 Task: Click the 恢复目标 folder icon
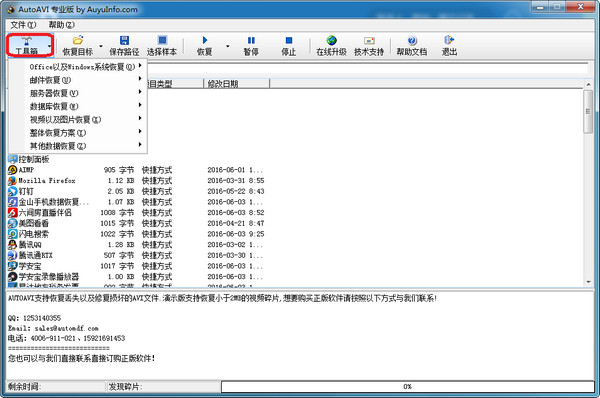coord(78,40)
